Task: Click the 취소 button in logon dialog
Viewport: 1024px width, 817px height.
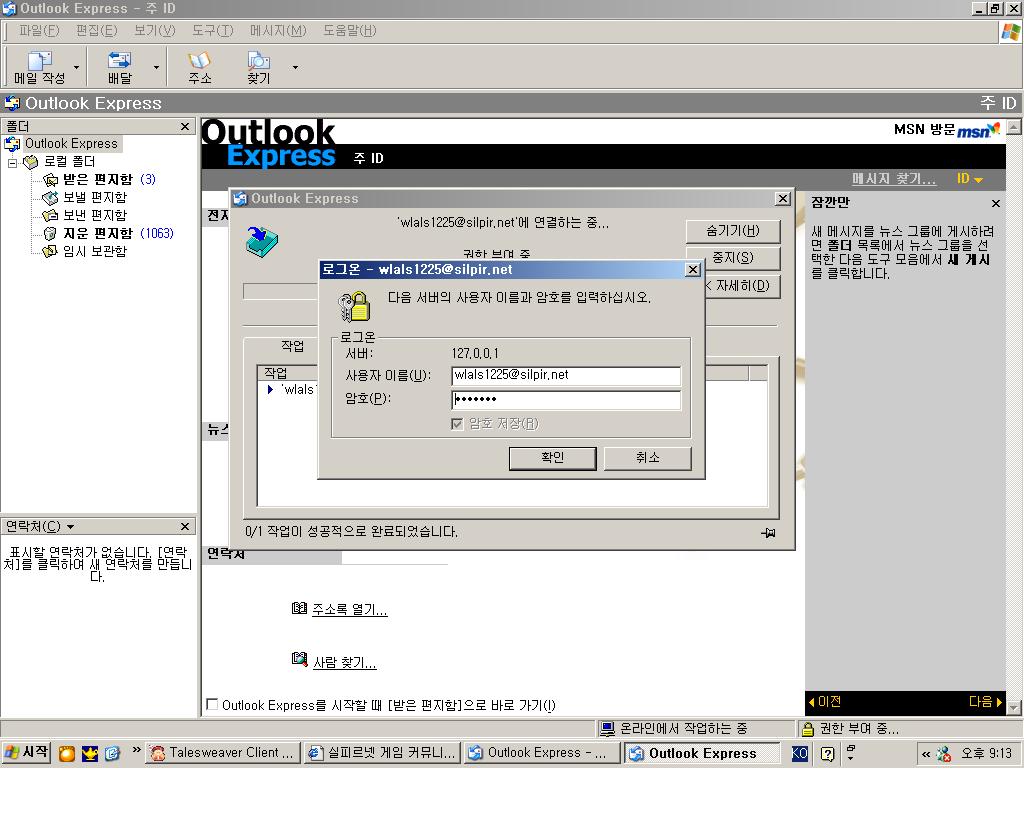Action: (x=647, y=458)
